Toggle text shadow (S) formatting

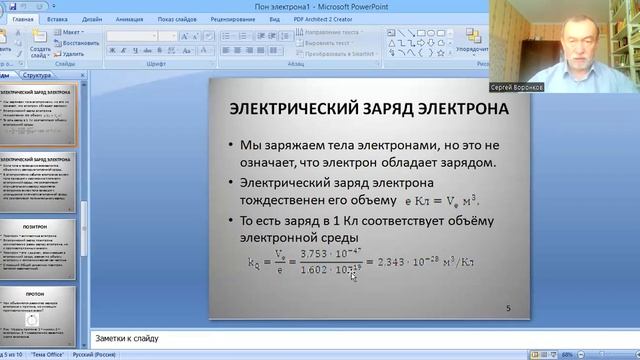[160, 51]
